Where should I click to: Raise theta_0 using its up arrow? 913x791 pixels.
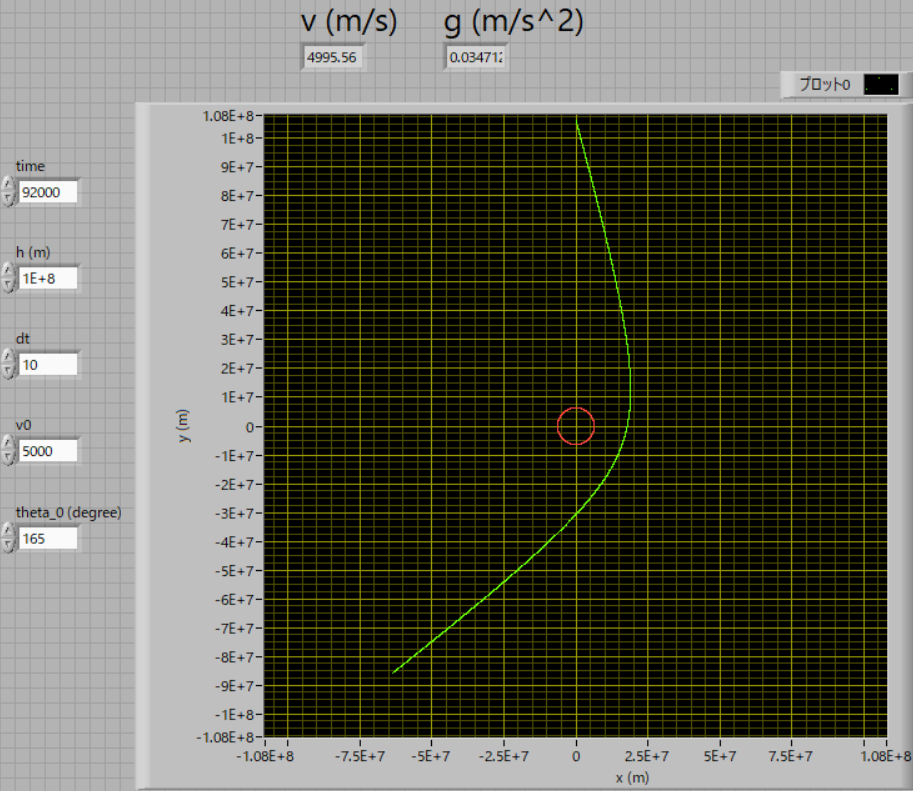pyautogui.click(x=8, y=531)
